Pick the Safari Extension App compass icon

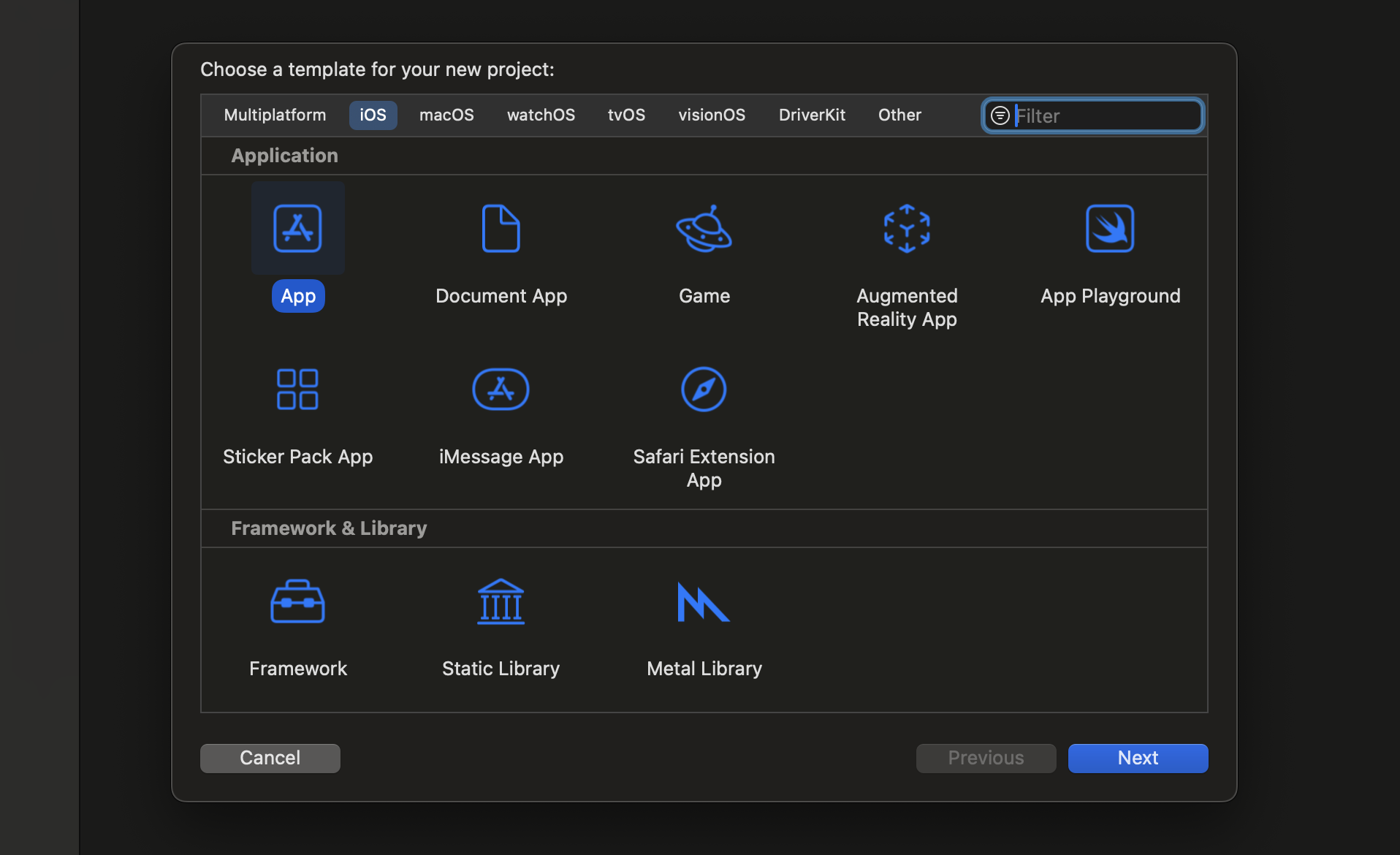(x=704, y=389)
